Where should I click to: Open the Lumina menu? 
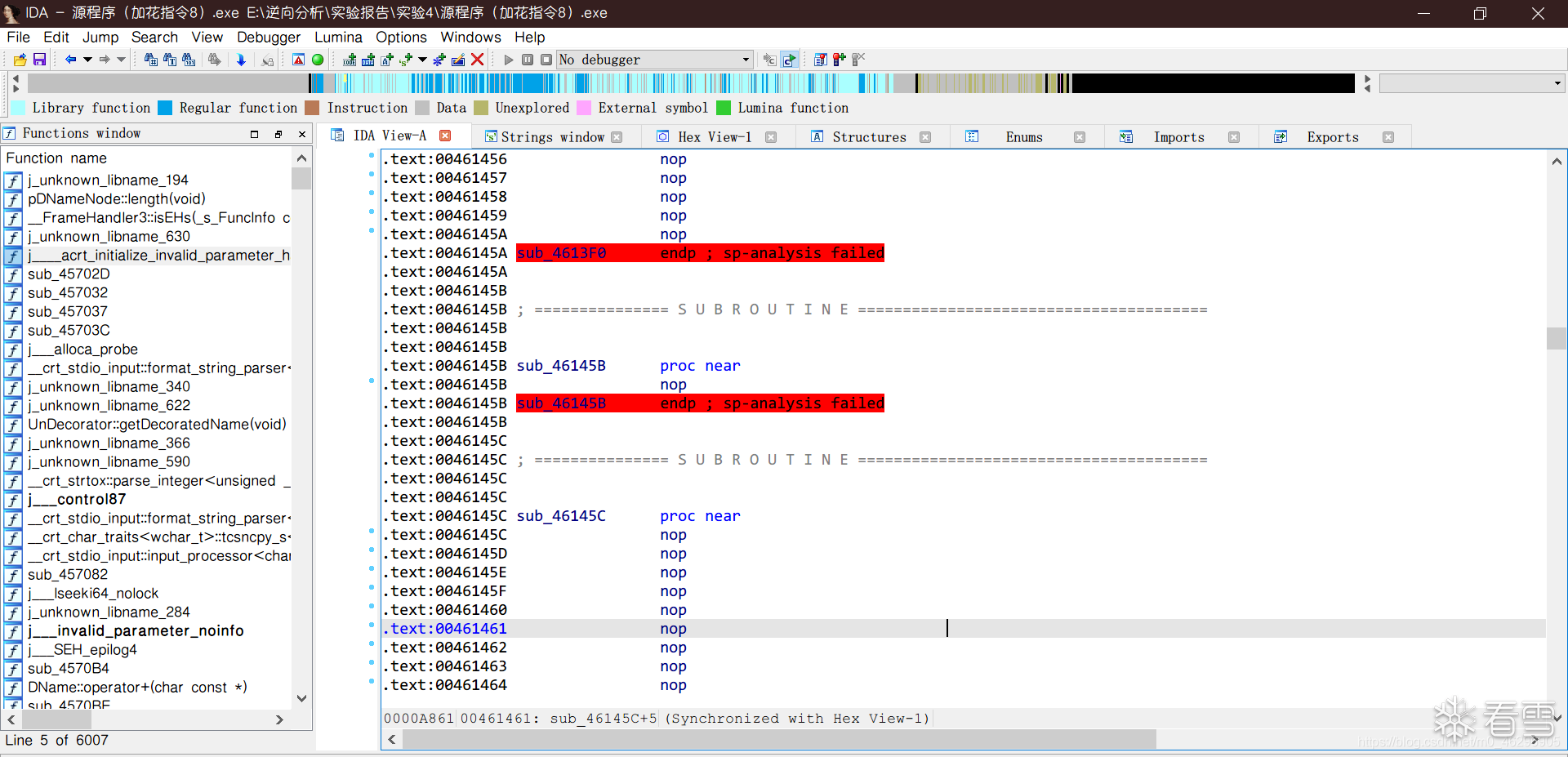(x=338, y=37)
